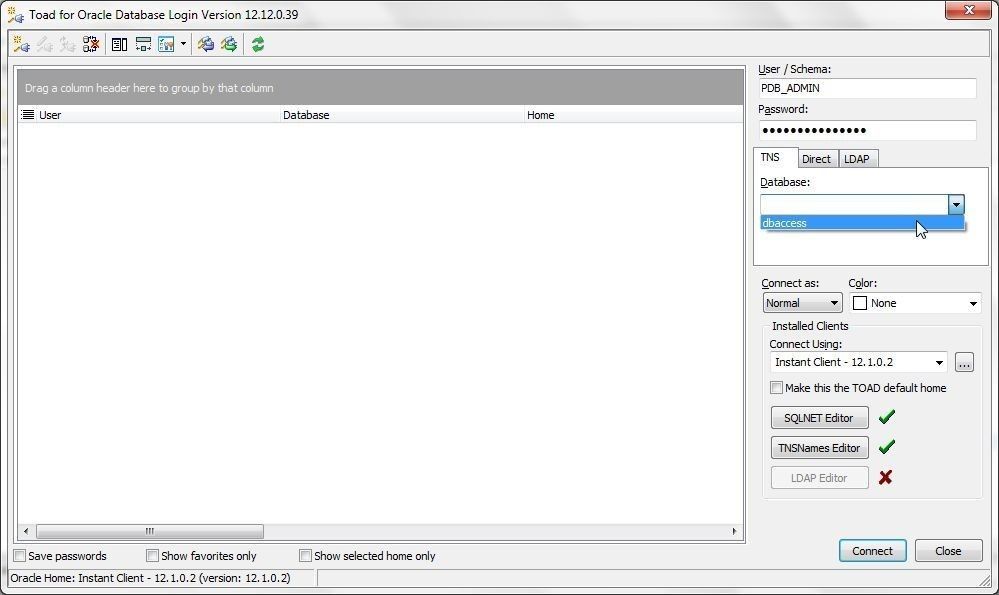Click the grid column chooser icon beside User
The height and width of the screenshot is (595, 999).
tap(27, 115)
